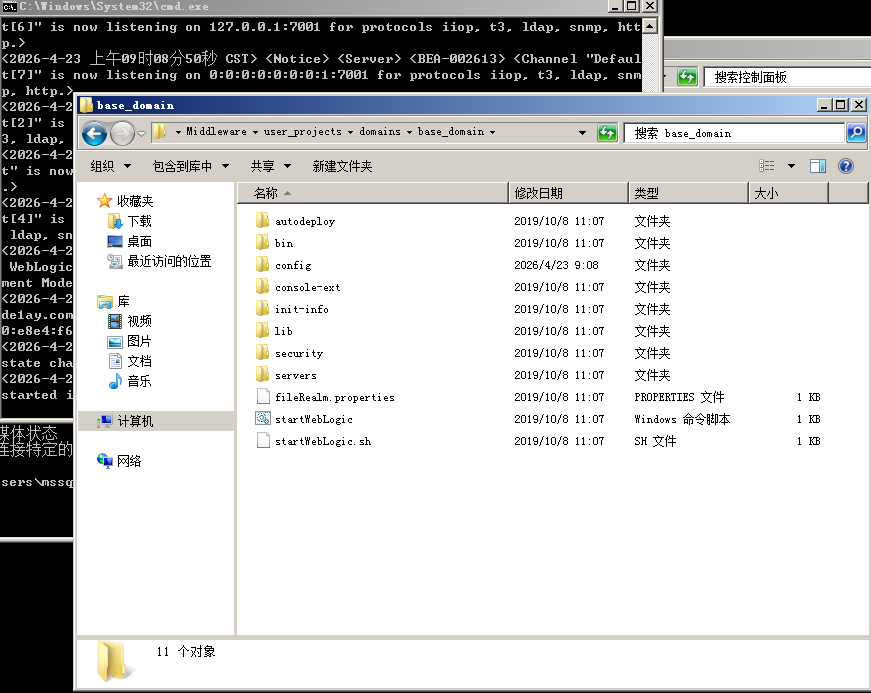Expand the 包含到库中 dropdown menu

click(x=190, y=166)
